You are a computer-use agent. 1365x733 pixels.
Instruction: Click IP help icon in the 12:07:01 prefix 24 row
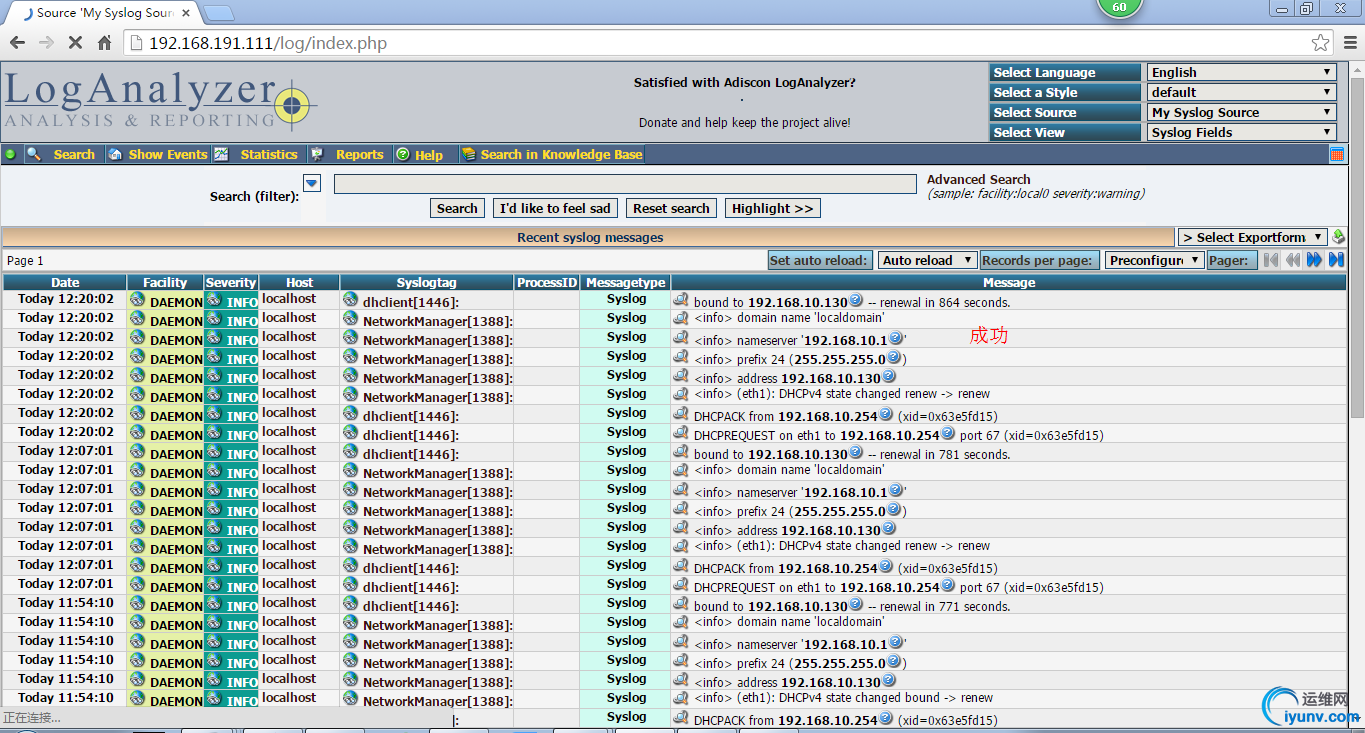tap(894, 508)
